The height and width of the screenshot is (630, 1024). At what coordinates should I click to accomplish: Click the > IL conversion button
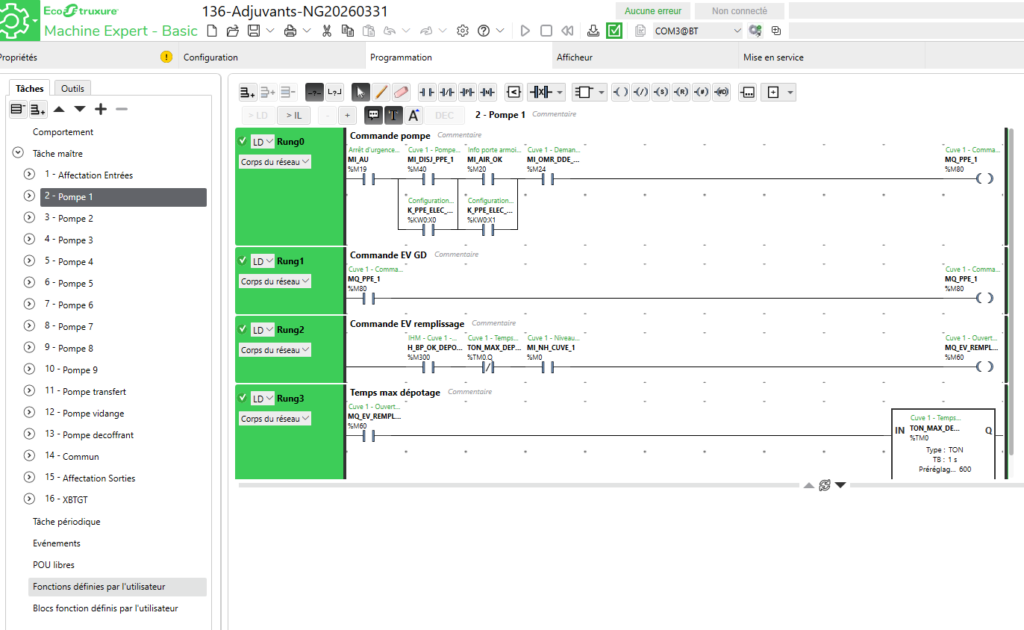pos(293,115)
